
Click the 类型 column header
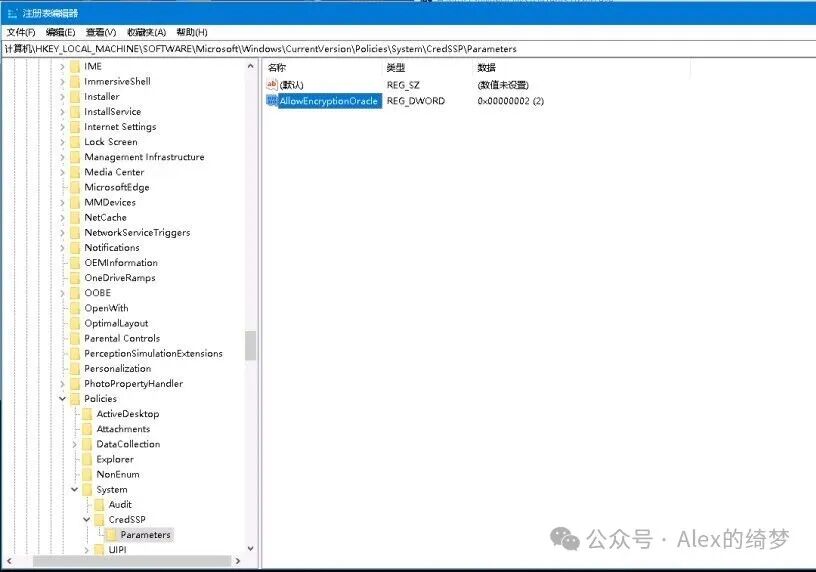[396, 67]
